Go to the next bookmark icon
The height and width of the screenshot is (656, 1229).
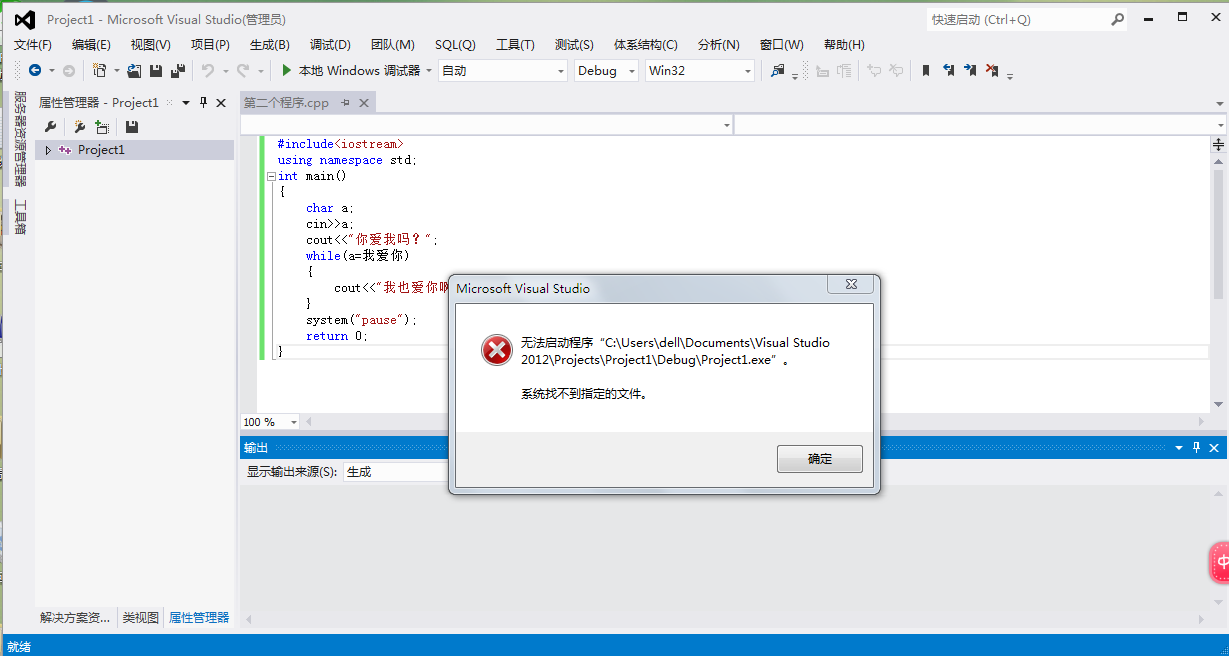[970, 71]
